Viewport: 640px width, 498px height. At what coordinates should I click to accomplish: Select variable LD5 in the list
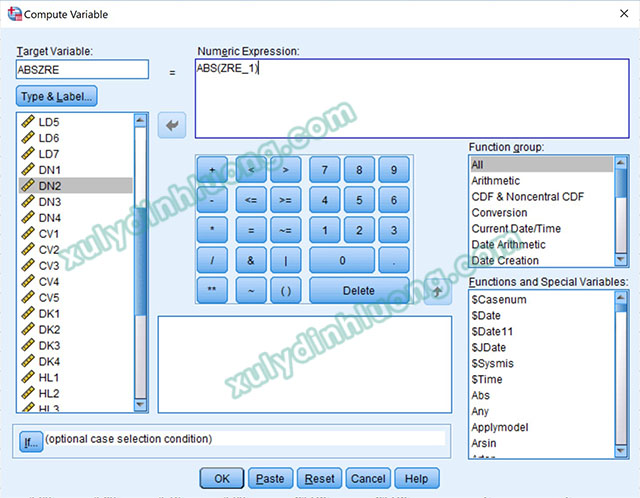(x=76, y=122)
